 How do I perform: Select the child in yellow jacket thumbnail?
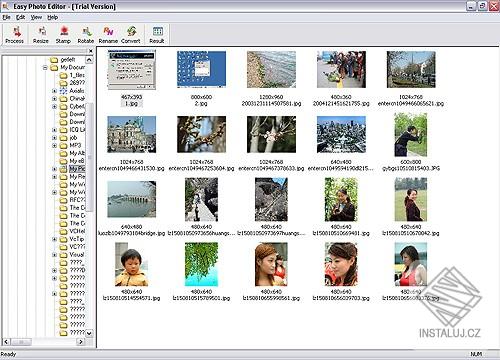[x=131, y=264]
